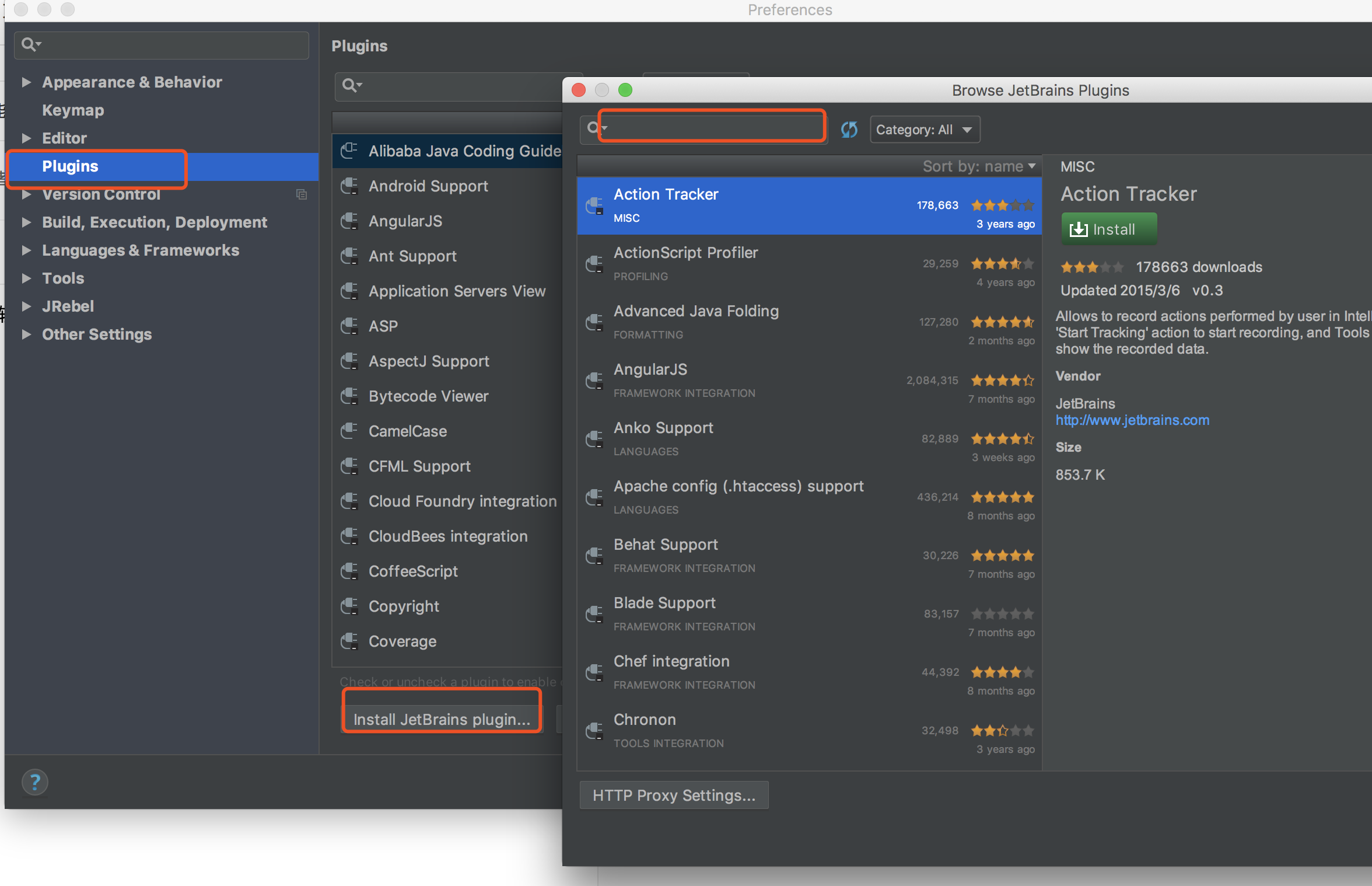Expand Build, Execution, Deployment node
The width and height of the screenshot is (1372, 886).
point(26,222)
